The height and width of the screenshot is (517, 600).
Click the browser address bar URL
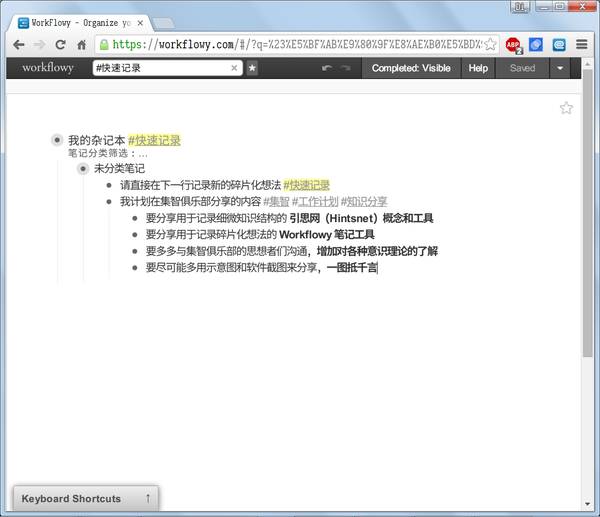coord(297,45)
